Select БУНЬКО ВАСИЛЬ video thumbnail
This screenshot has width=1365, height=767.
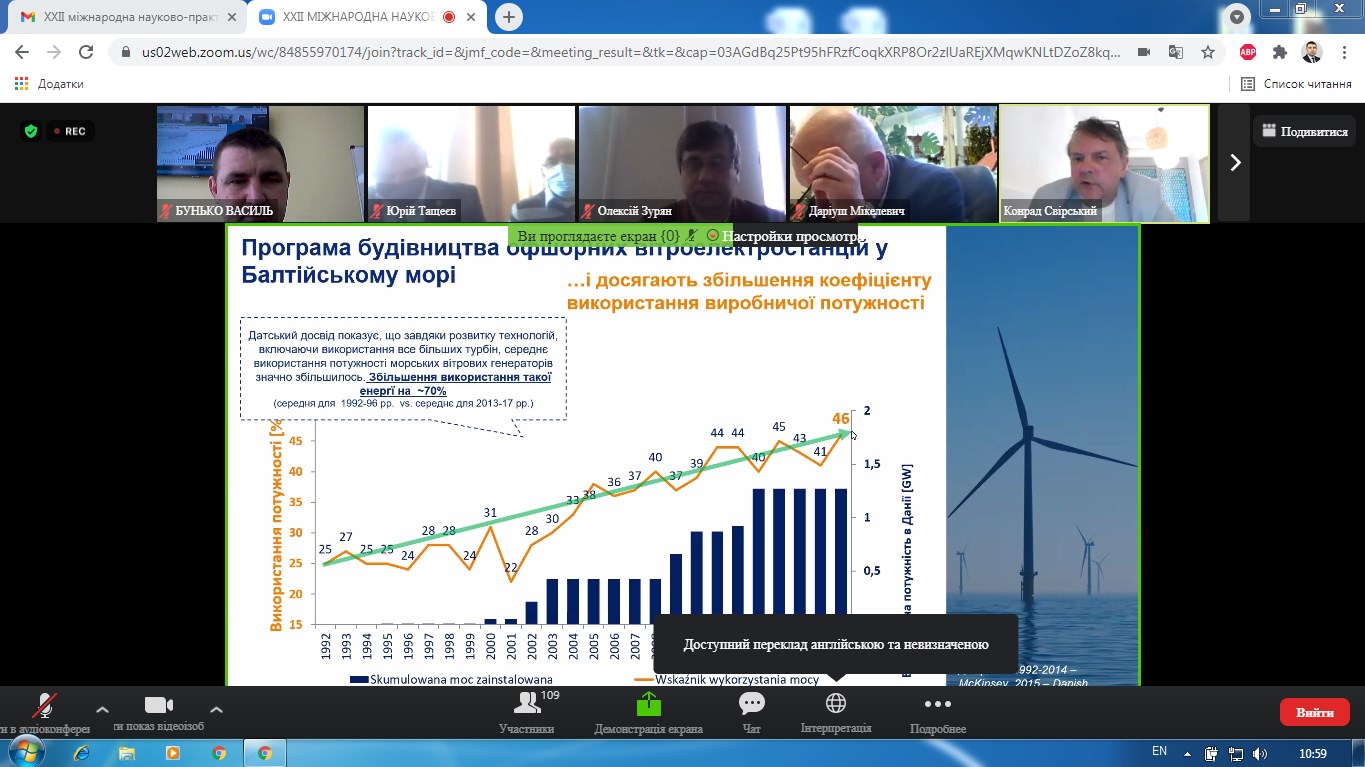tap(260, 163)
